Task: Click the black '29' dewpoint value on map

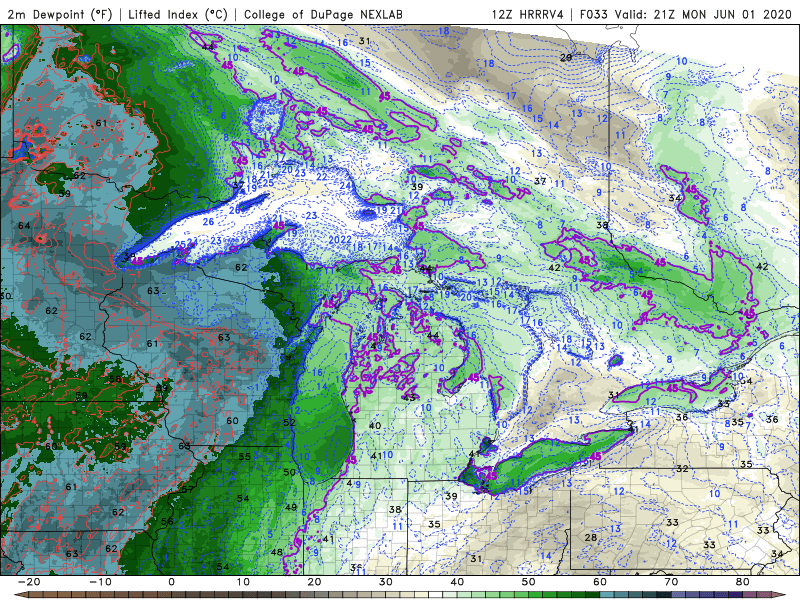Action: pyautogui.click(x=566, y=57)
